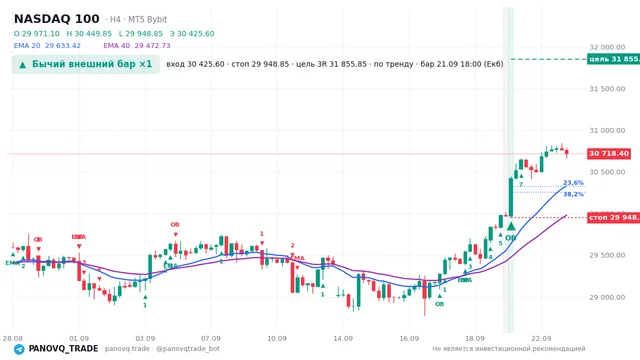The height and width of the screenshot is (360, 640).
Task: Click the last red candle at the right edge
Action: (x=567, y=153)
